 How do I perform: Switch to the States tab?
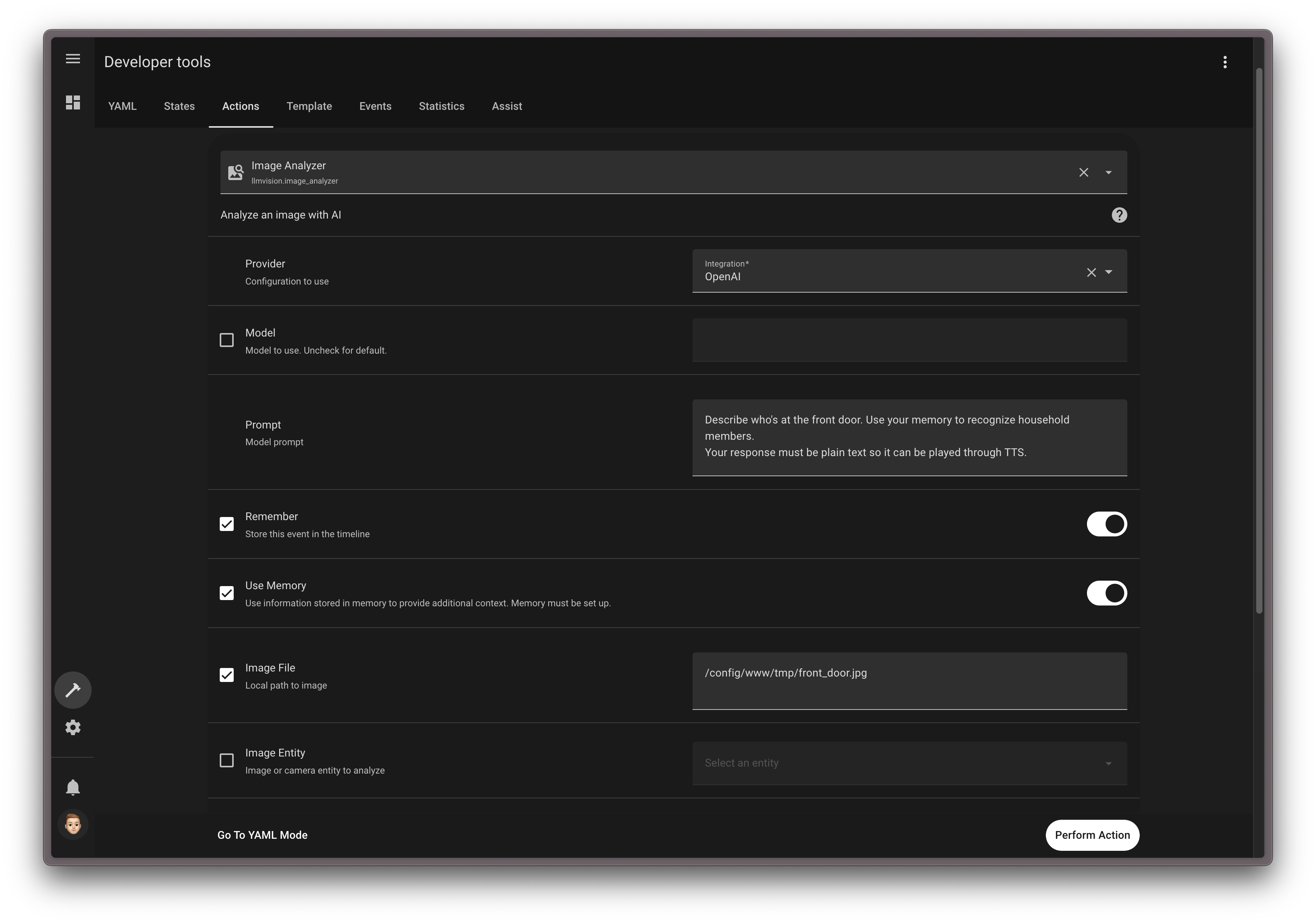point(179,106)
